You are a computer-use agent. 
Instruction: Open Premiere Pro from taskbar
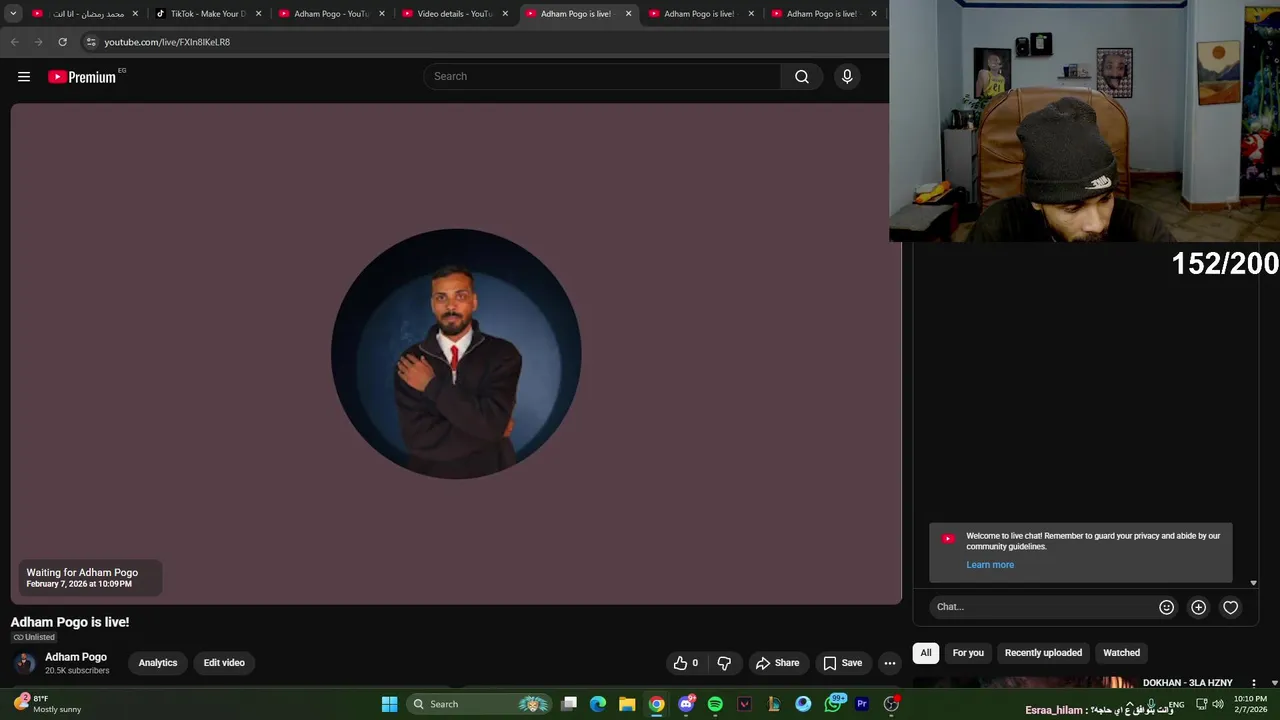(x=862, y=704)
